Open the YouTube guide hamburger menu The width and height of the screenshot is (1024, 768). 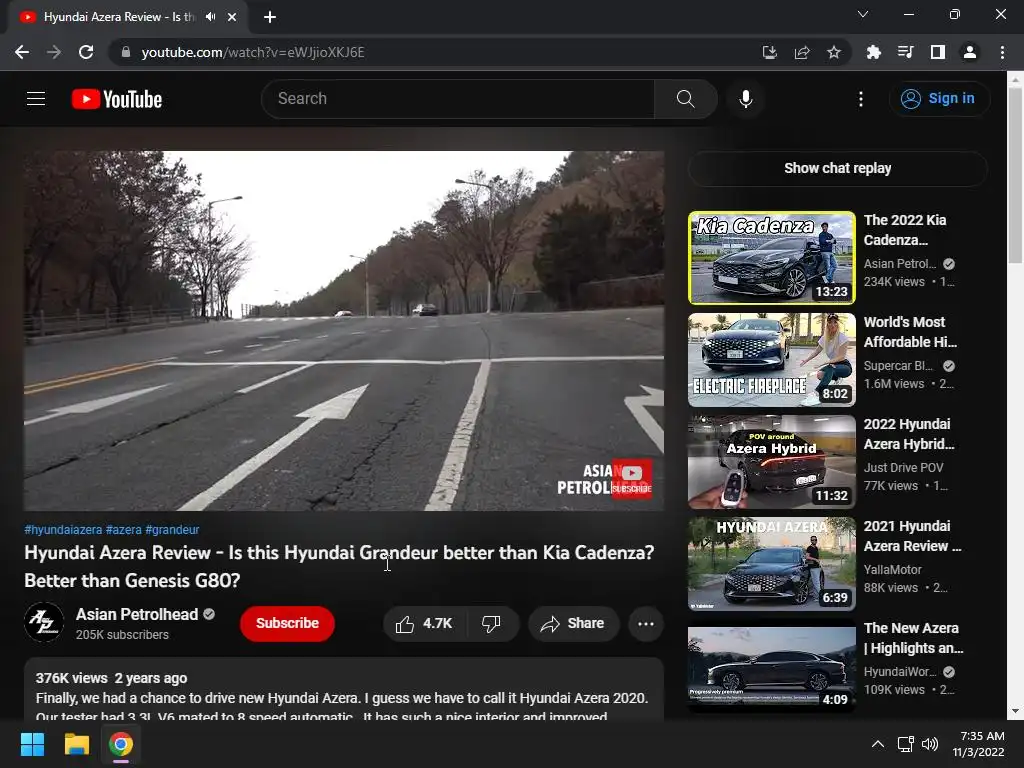coord(36,99)
